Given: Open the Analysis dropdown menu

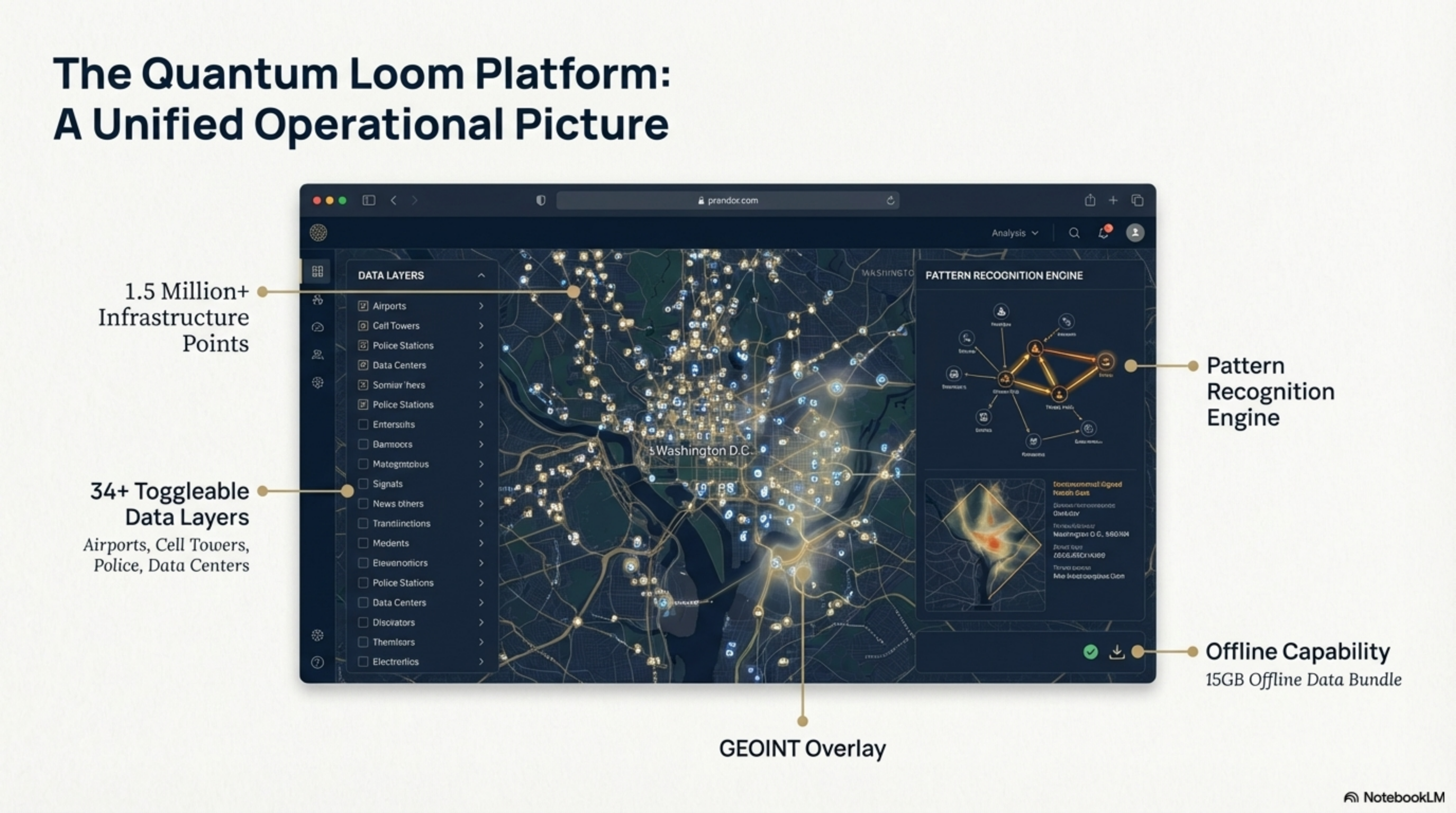Looking at the screenshot, I should click(x=1015, y=233).
